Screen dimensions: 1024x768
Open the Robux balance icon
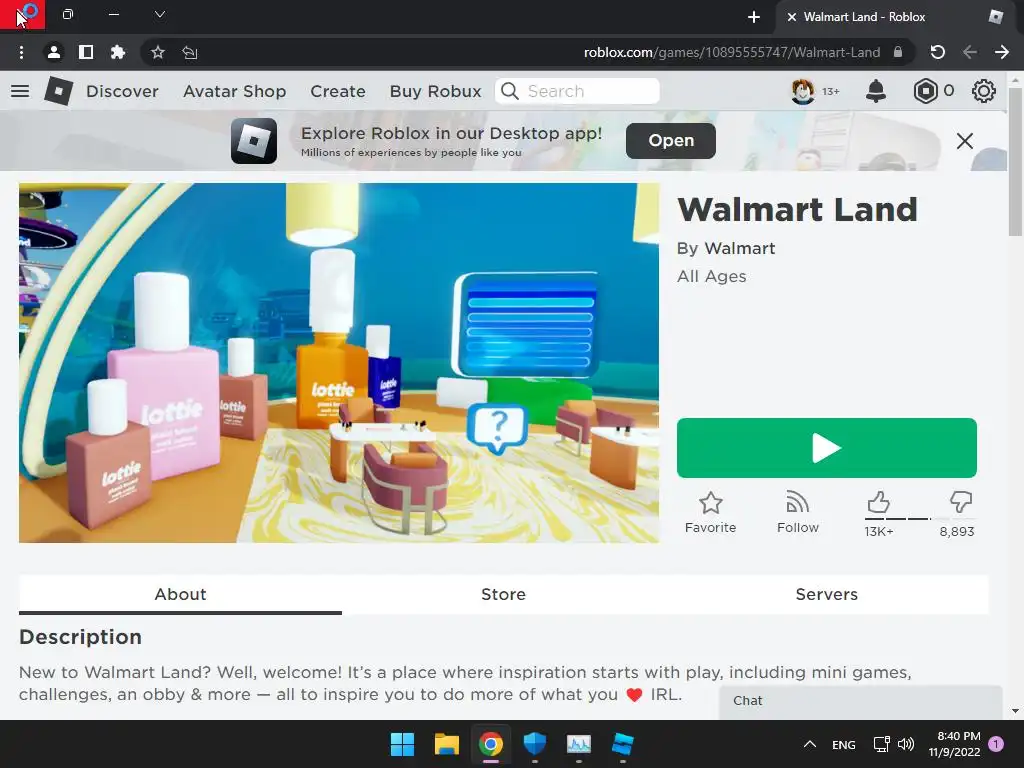(925, 91)
